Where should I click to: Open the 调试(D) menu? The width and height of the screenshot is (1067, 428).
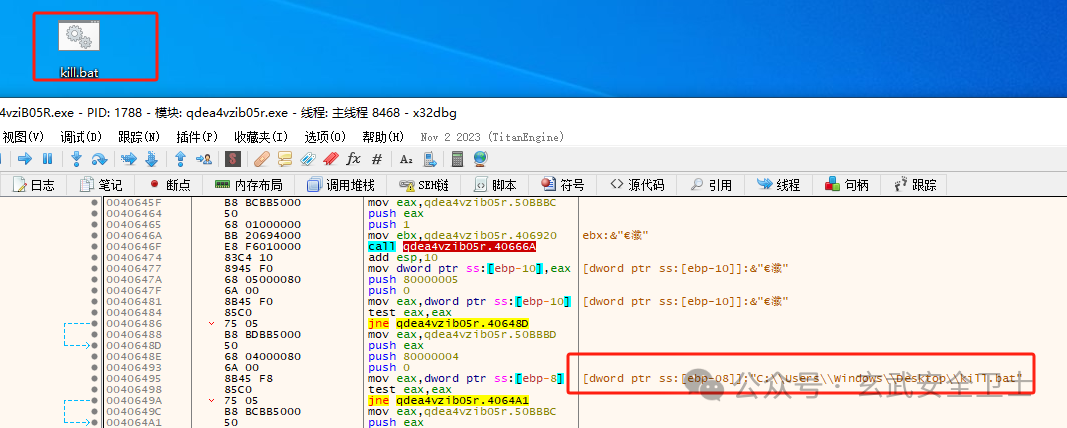click(82, 137)
